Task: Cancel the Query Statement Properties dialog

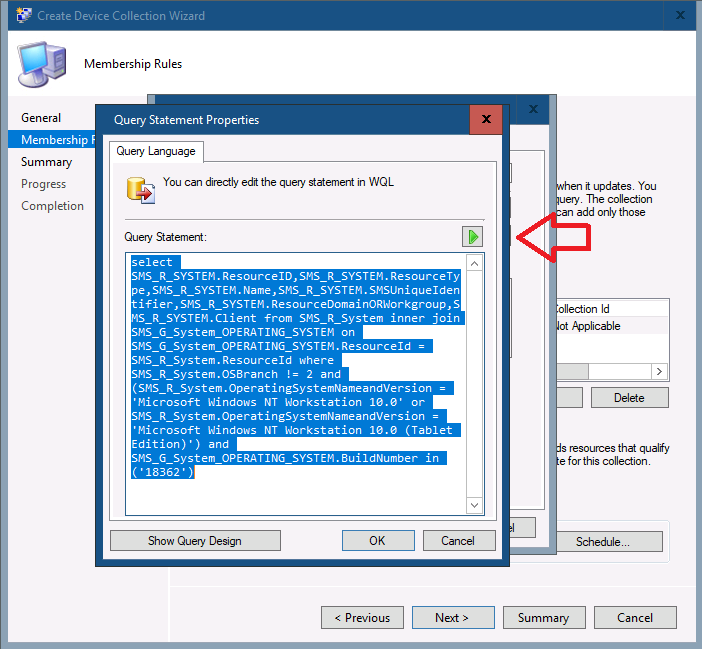Action: point(459,541)
